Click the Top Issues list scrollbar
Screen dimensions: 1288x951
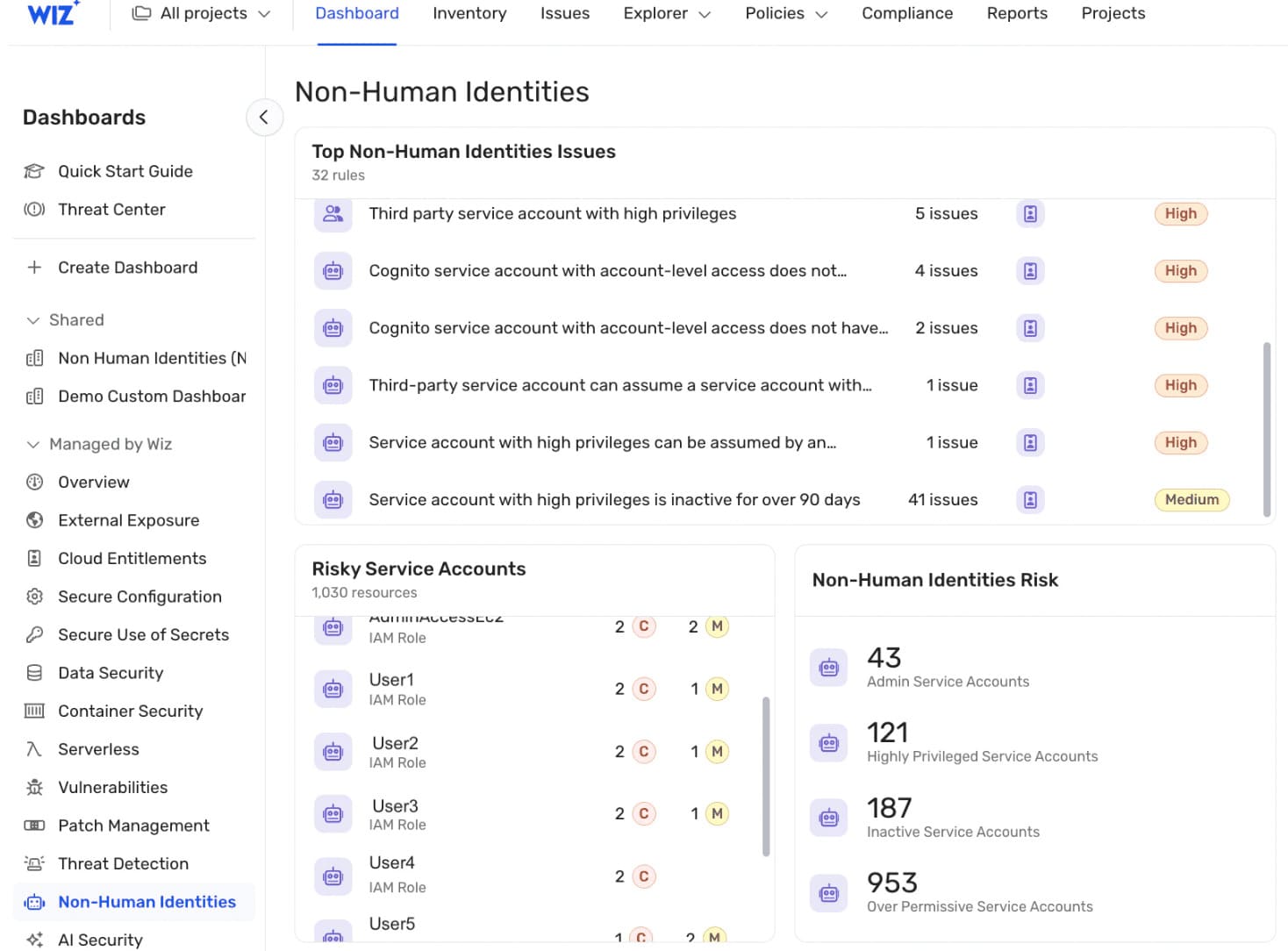[x=1266, y=429]
